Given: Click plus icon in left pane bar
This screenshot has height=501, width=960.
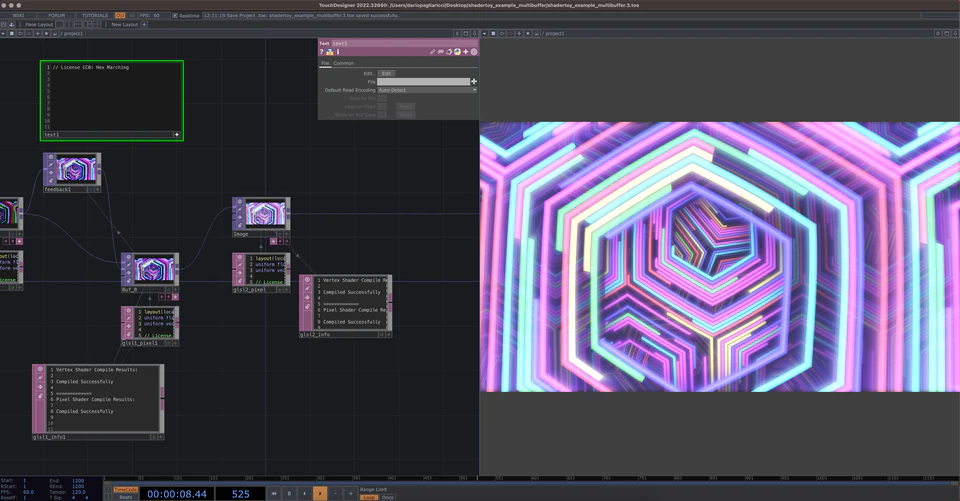Looking at the screenshot, I should [x=38, y=34].
